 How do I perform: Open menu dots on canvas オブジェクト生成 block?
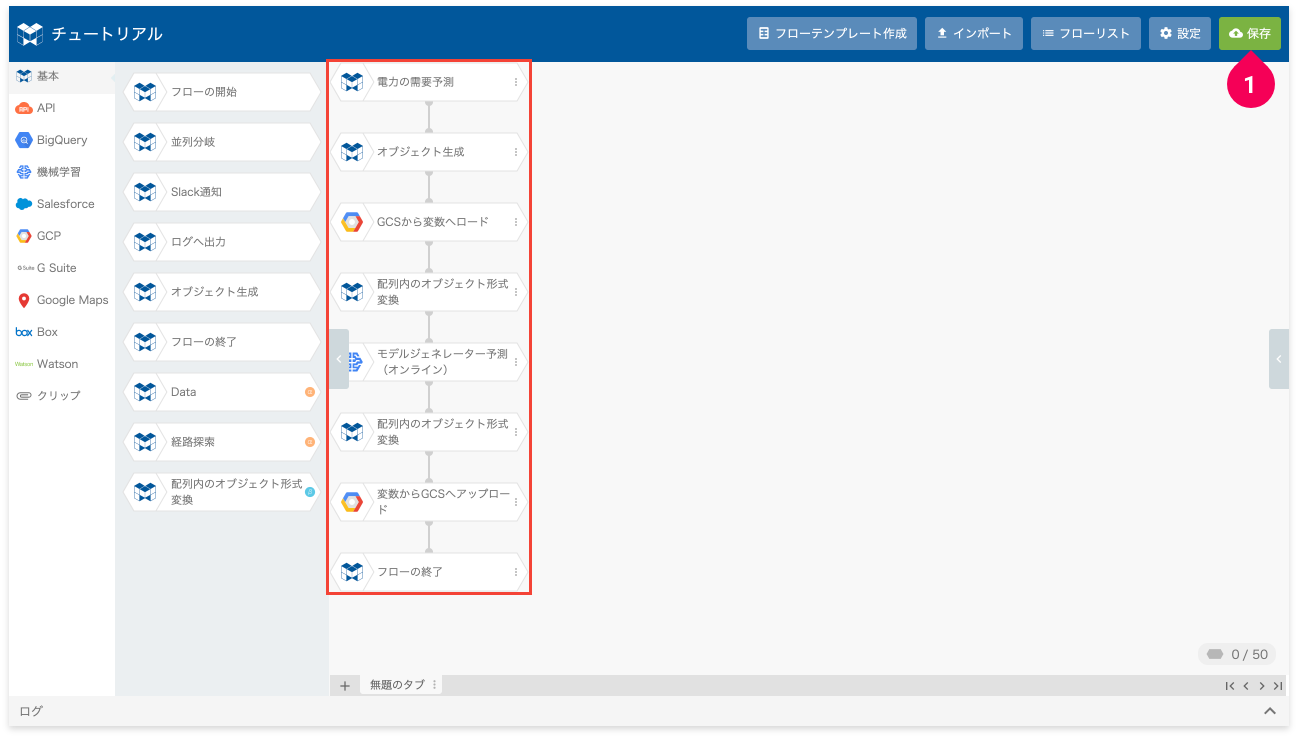(x=516, y=152)
